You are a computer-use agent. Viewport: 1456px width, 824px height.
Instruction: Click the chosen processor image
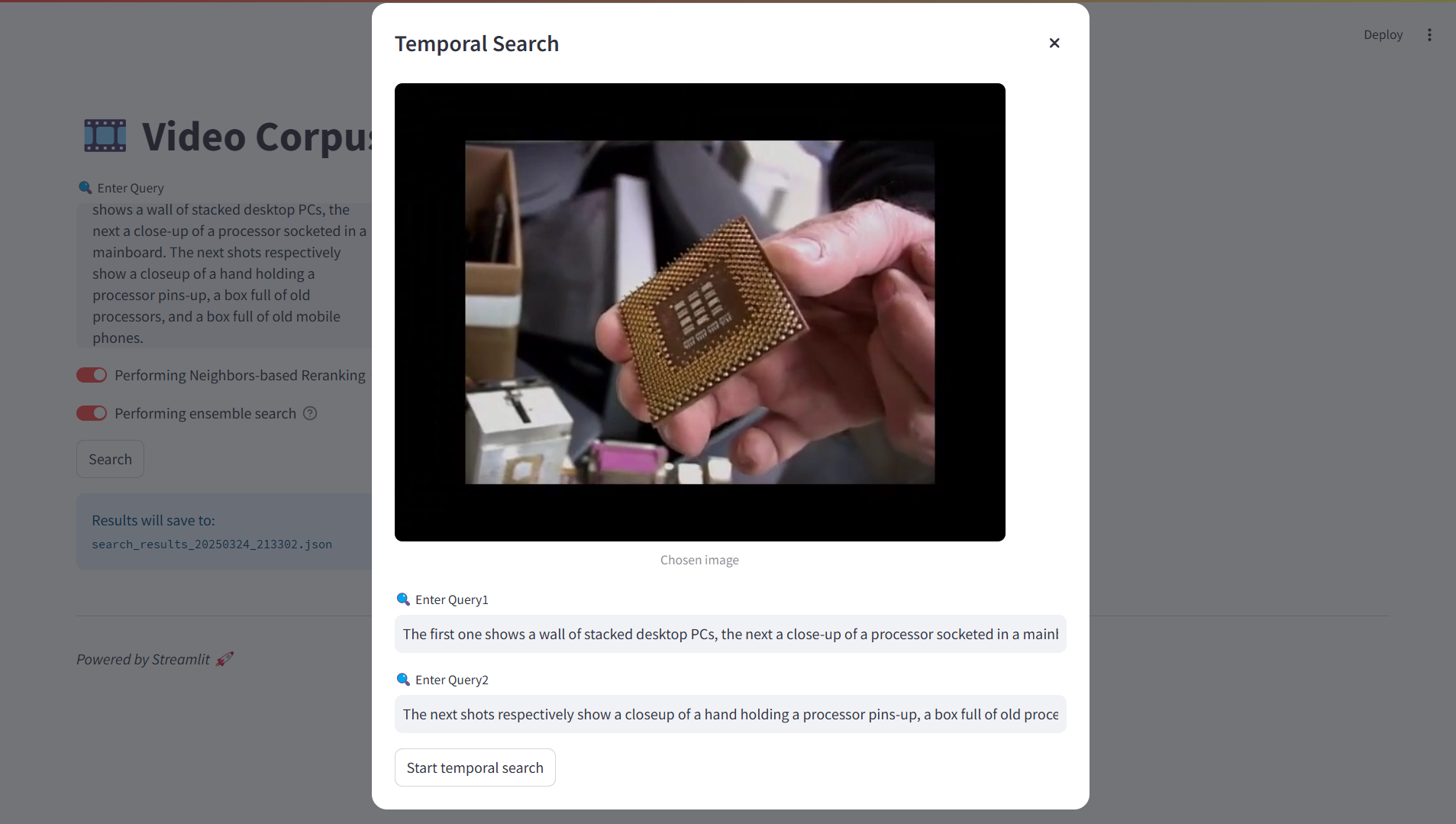coord(700,312)
